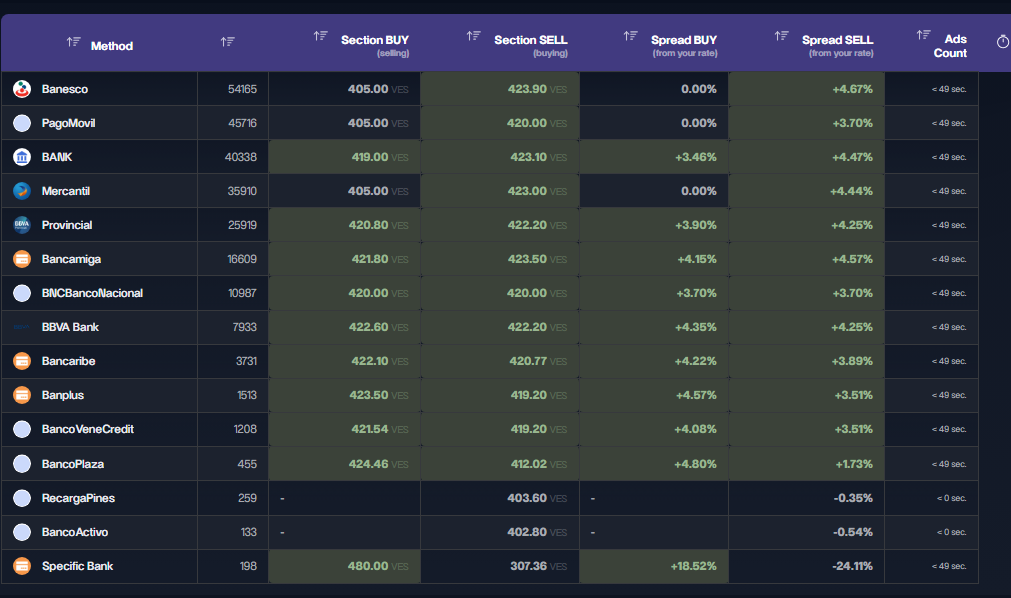Click the RecargaPines round icon
This screenshot has width=1011, height=598.
(22, 498)
